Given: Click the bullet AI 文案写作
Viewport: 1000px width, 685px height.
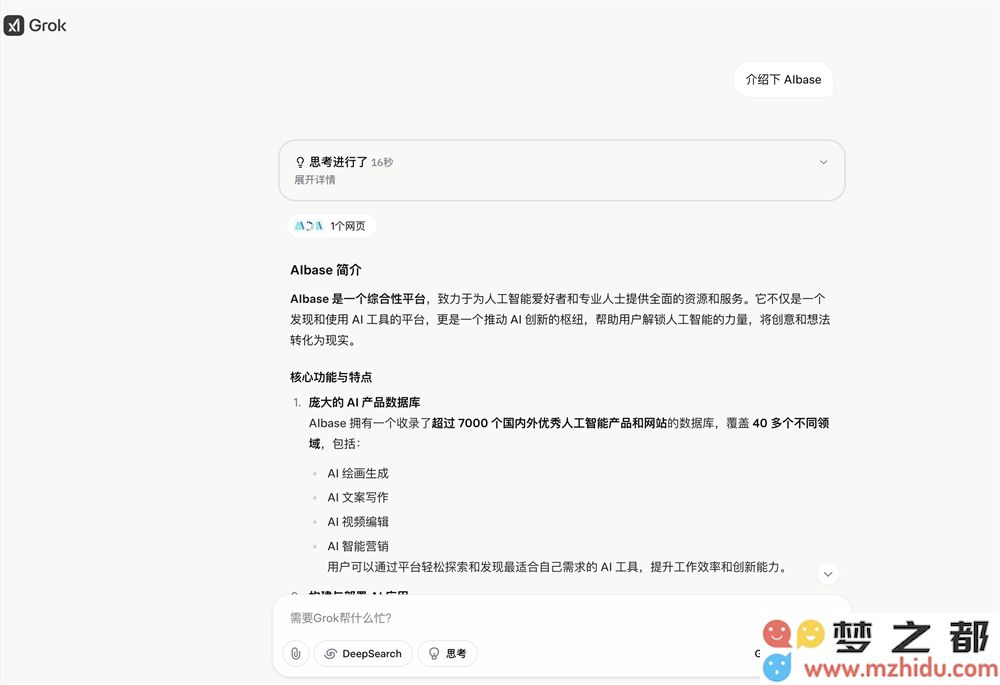Looking at the screenshot, I should [358, 497].
